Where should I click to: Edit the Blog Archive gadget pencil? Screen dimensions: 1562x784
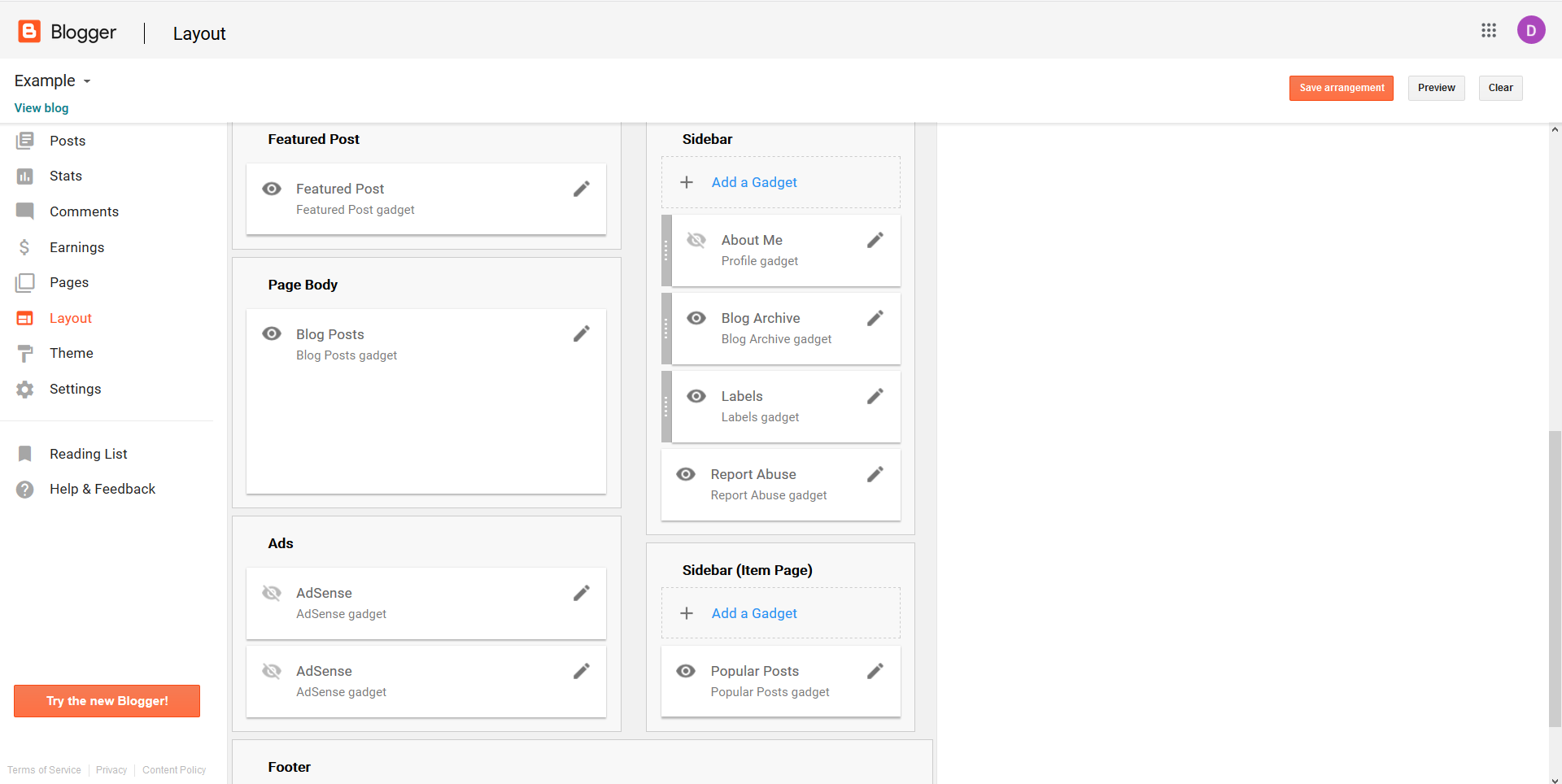coord(875,318)
